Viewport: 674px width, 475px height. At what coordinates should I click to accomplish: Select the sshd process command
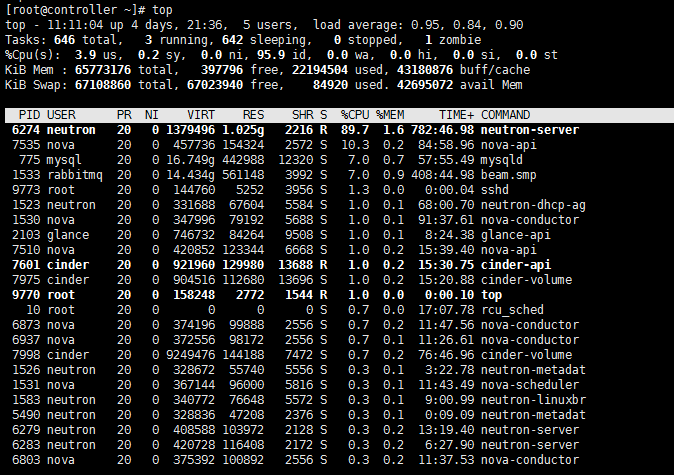pos(495,189)
